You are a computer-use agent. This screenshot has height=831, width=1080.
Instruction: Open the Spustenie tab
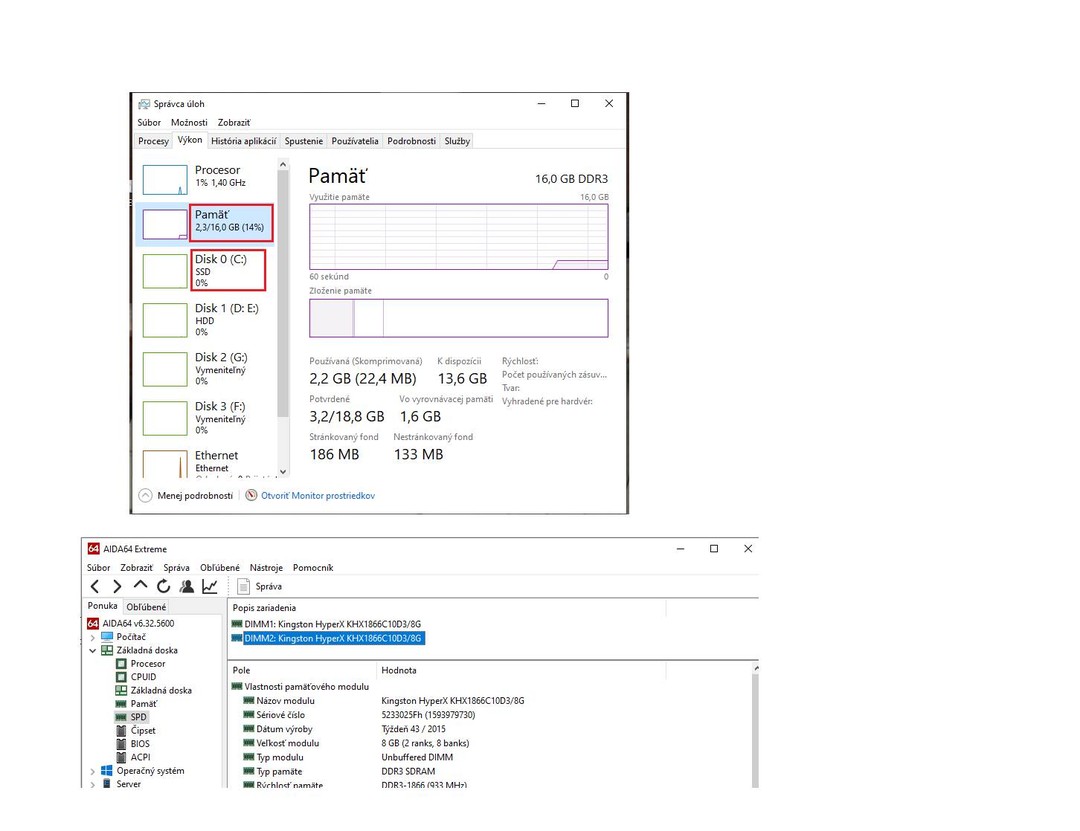pyautogui.click(x=304, y=141)
